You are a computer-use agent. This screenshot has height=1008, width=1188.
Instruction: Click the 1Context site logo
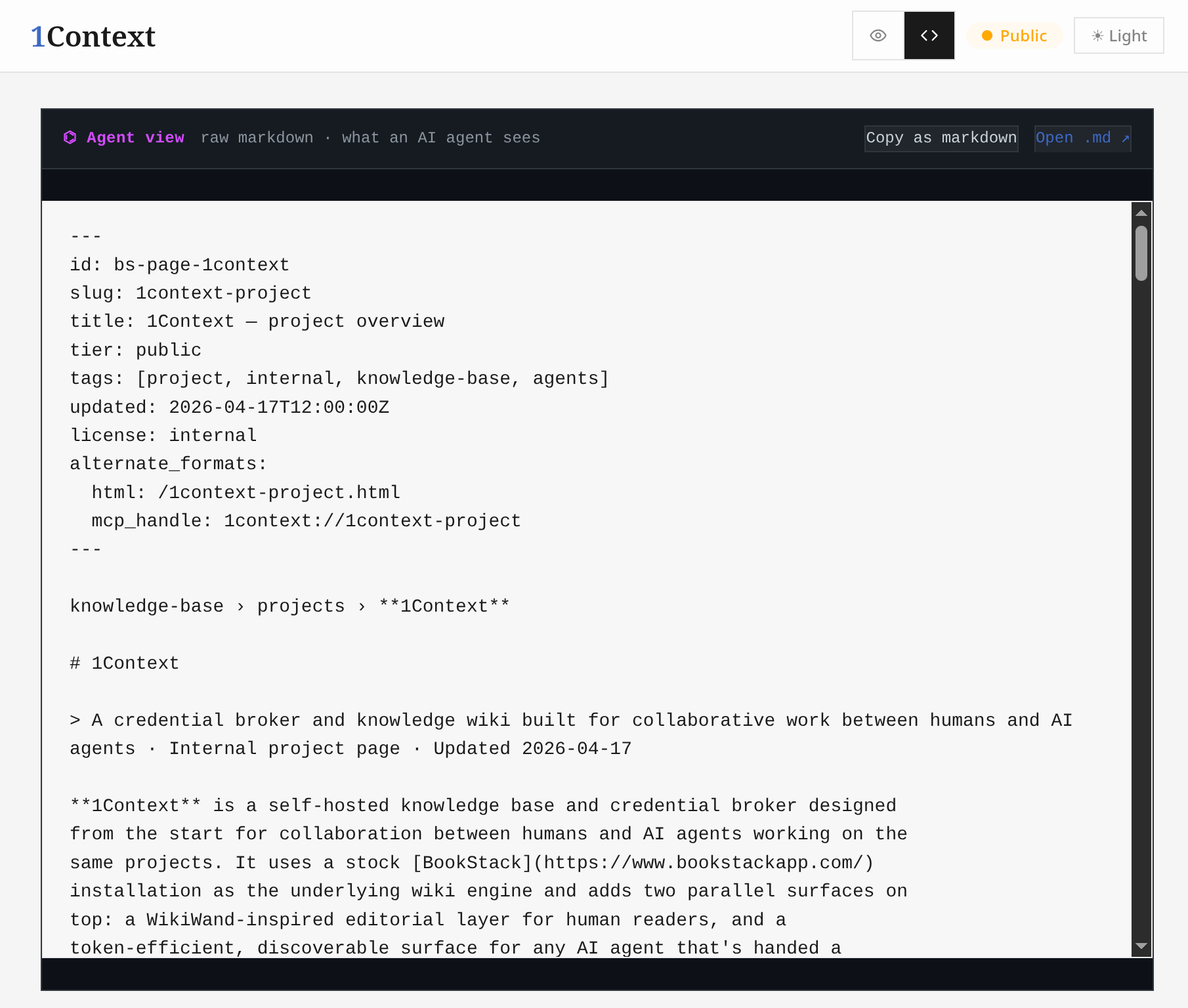pyautogui.click(x=93, y=36)
